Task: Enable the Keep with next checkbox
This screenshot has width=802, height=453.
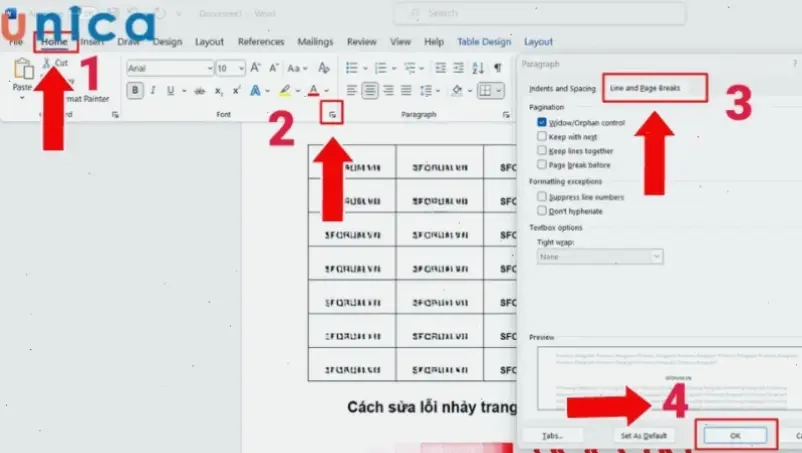Action: tap(542, 136)
